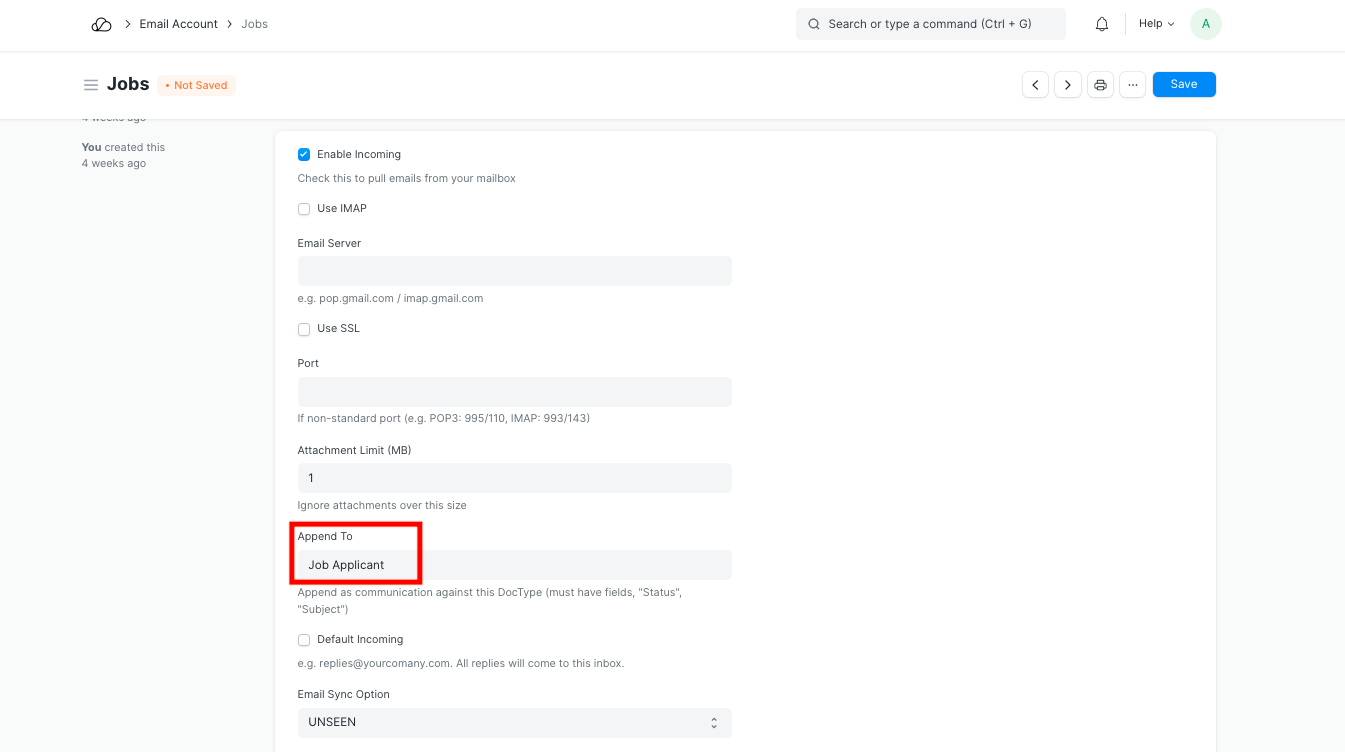Click the print icon
This screenshot has width=1345, height=752.
(x=1100, y=85)
